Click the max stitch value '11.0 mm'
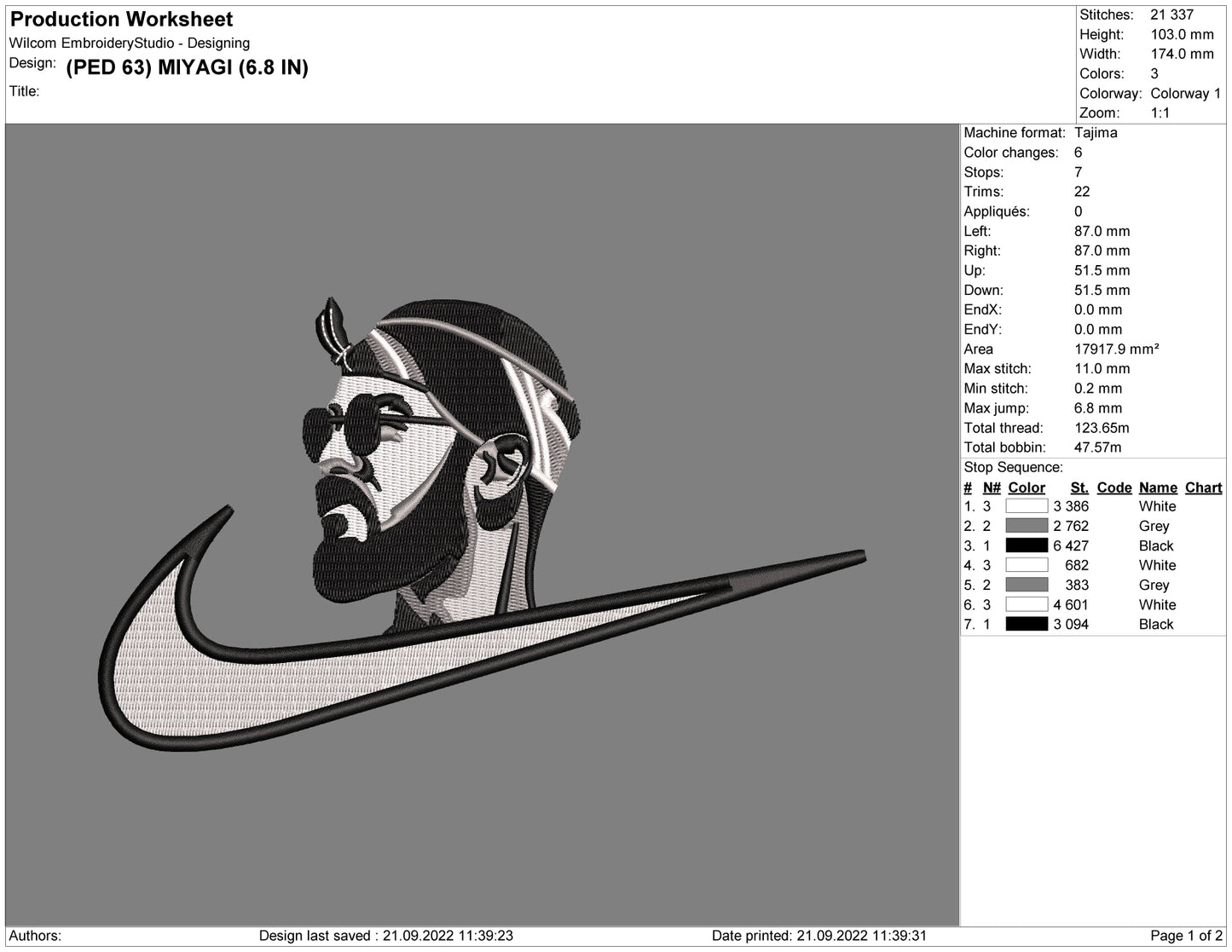The image size is (1232, 952). (x=1102, y=368)
